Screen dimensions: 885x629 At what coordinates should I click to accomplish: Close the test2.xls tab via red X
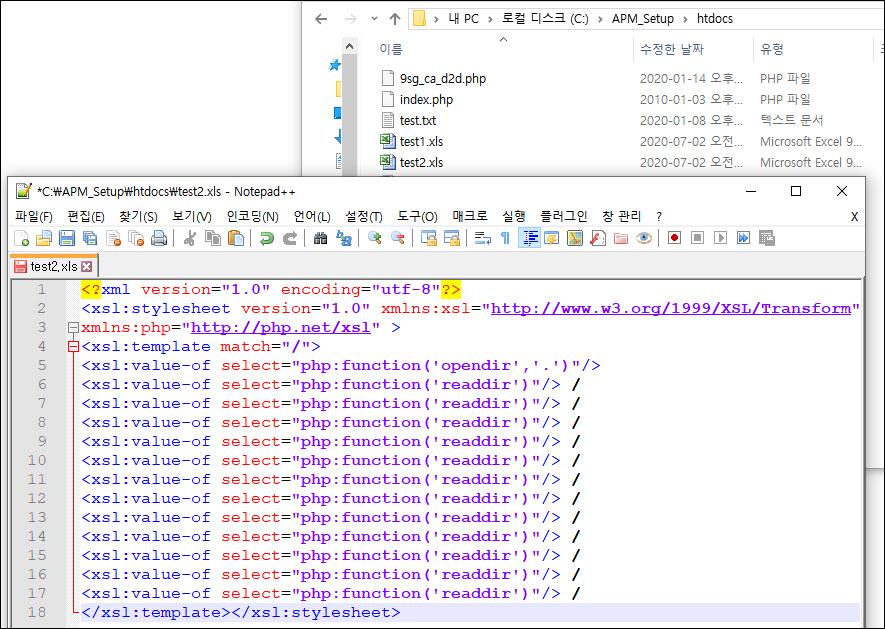coord(86,267)
